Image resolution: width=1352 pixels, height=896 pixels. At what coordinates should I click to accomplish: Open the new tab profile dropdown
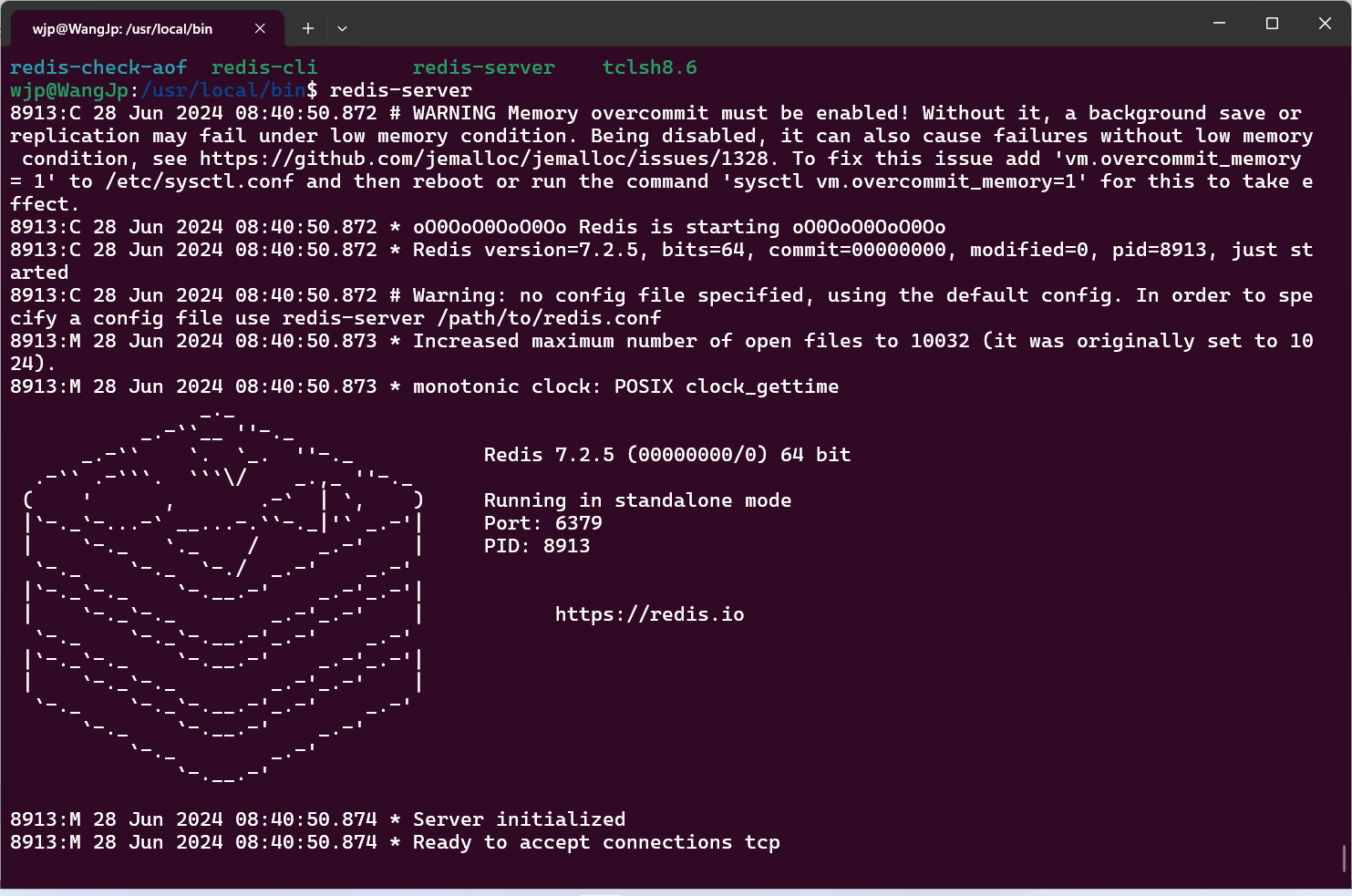pos(342,28)
